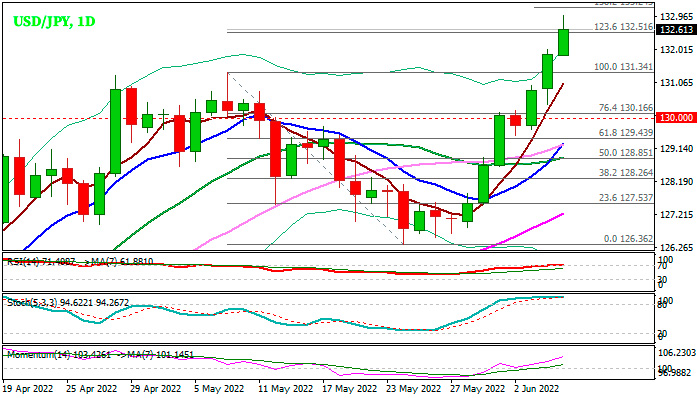Click the 25 Apr 2022 date label
This screenshot has width=698, height=398.
click(92, 389)
